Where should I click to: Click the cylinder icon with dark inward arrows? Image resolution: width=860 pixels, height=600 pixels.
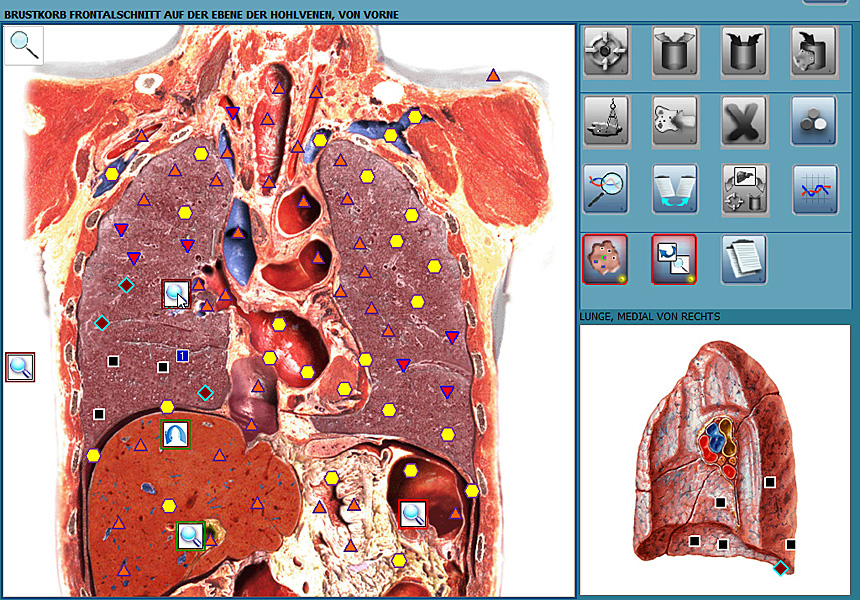pos(744,51)
